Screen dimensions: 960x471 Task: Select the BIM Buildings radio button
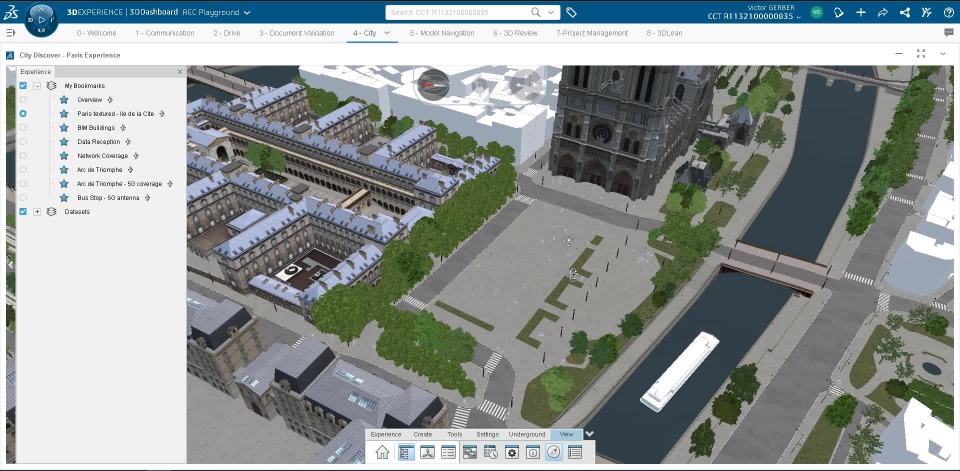click(x=23, y=128)
